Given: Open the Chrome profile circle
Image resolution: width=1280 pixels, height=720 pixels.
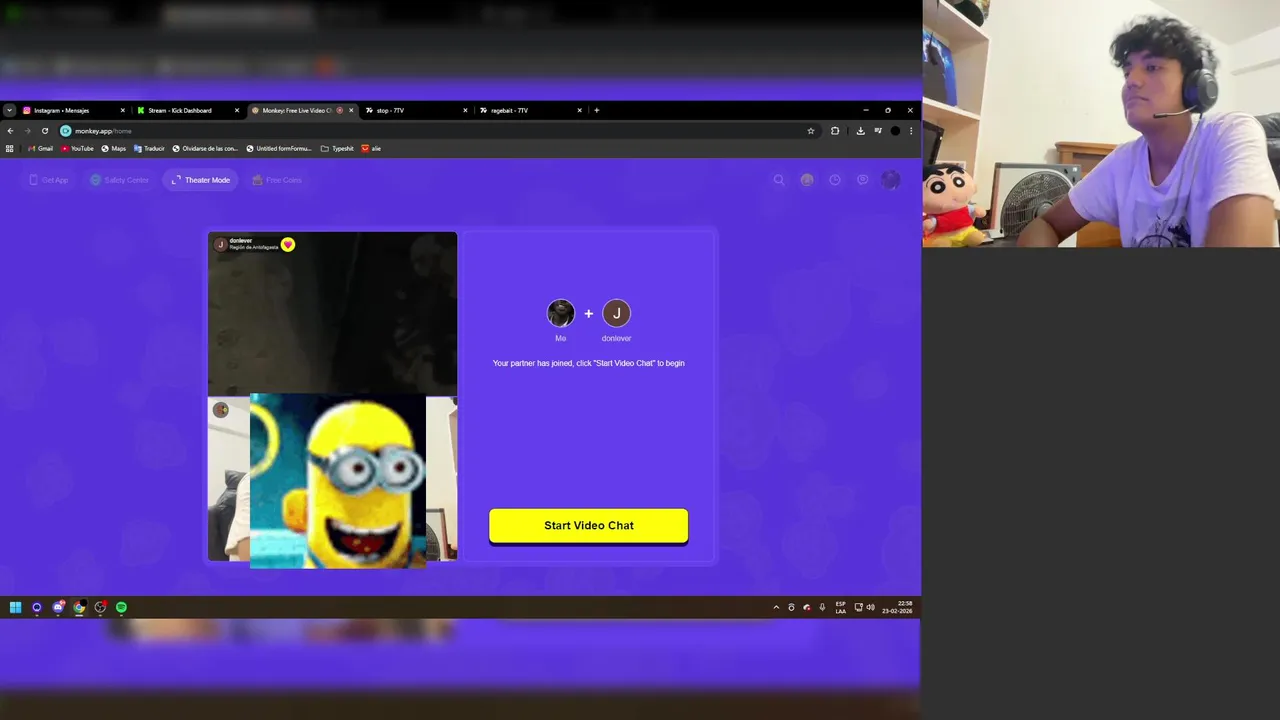Looking at the screenshot, I should [x=895, y=131].
